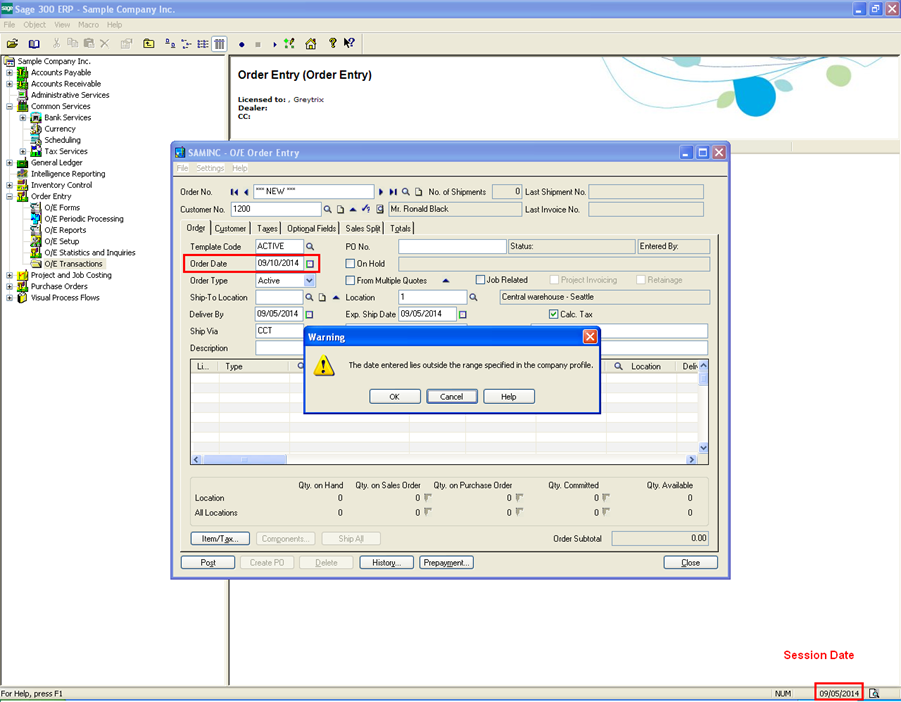Close the Warning dialog with red X
Image resolution: width=901 pixels, height=702 pixels.
point(590,337)
